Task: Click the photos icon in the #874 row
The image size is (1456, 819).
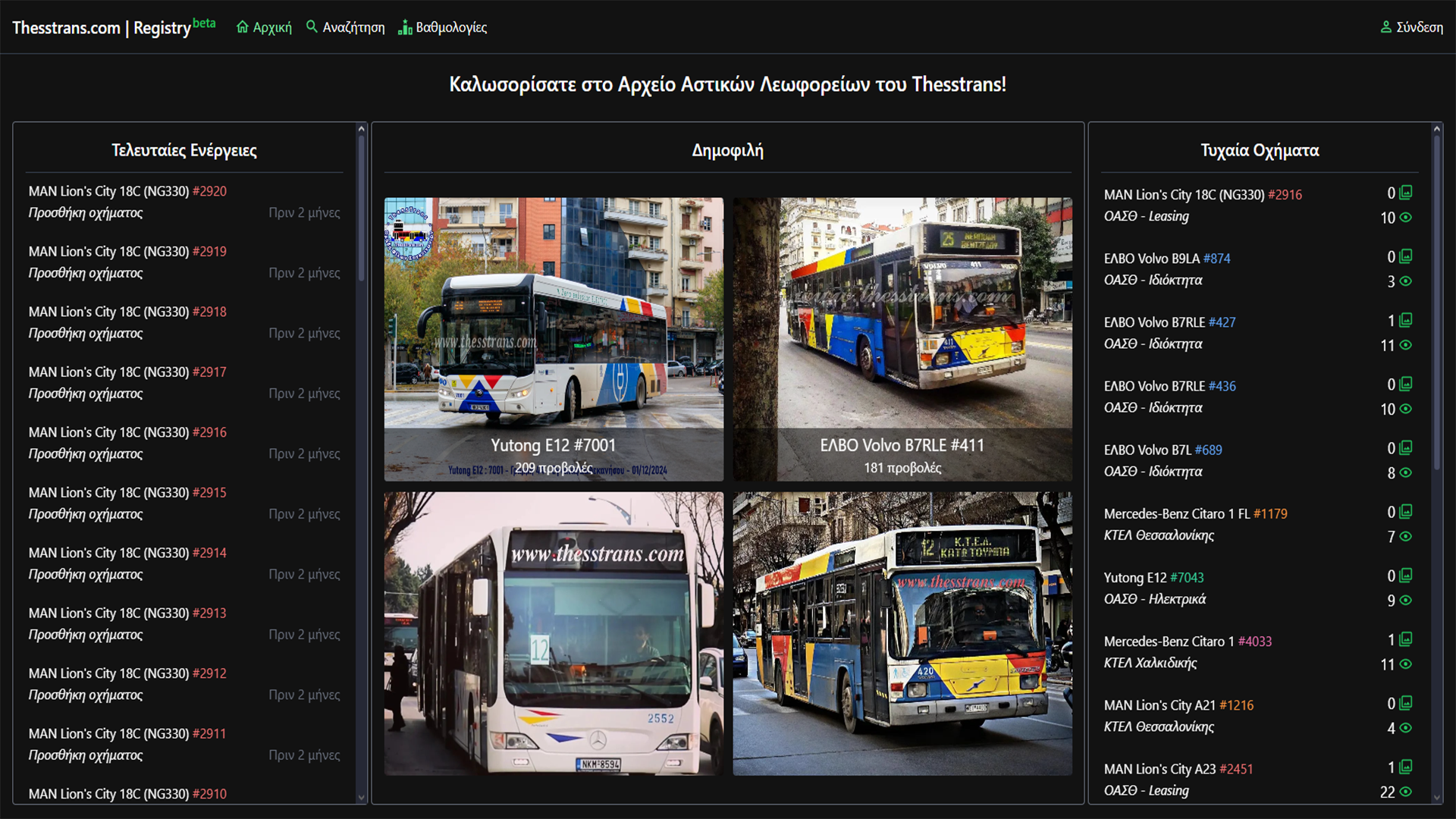Action: (1406, 256)
